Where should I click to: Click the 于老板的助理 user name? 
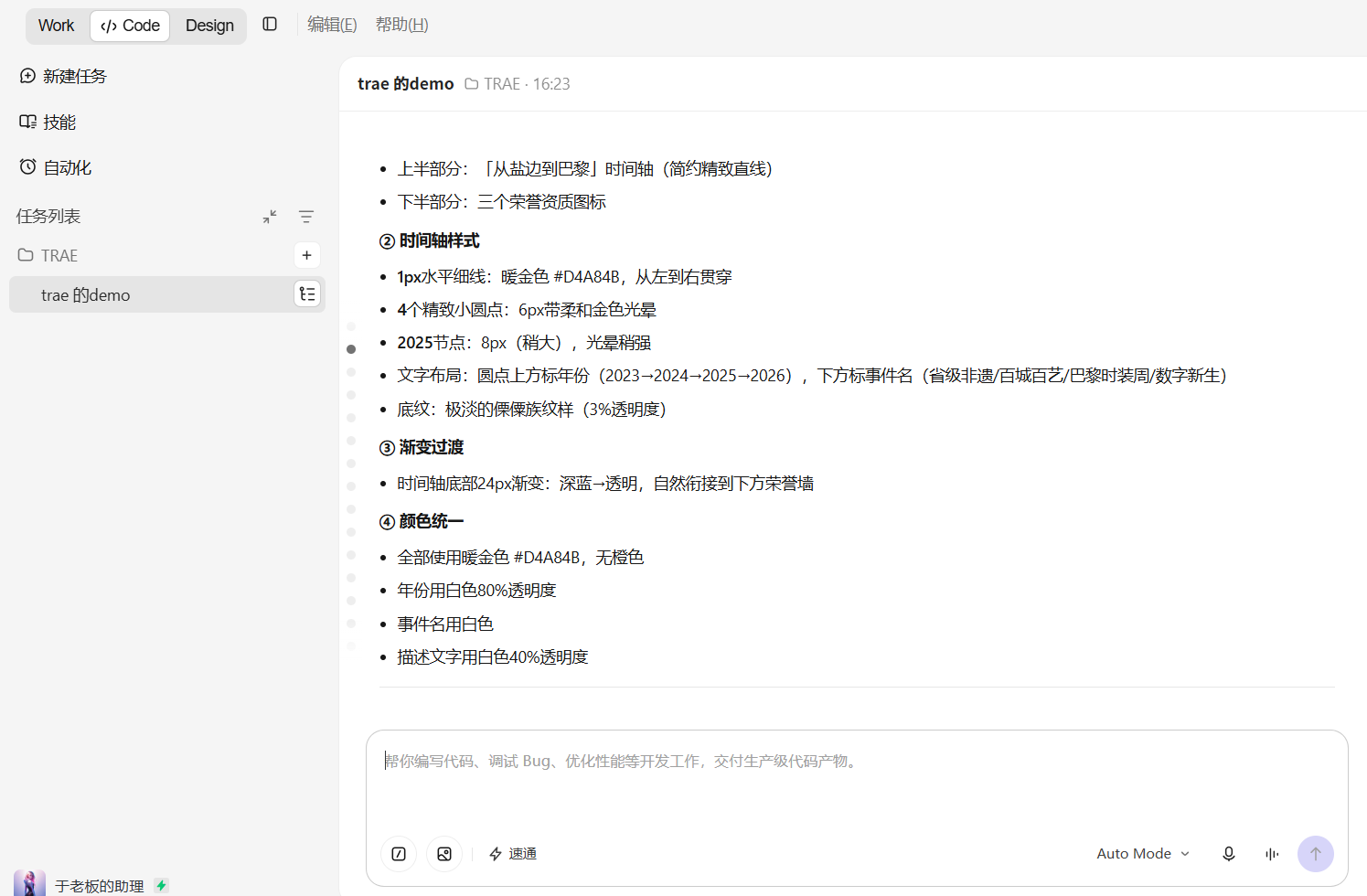point(100,886)
